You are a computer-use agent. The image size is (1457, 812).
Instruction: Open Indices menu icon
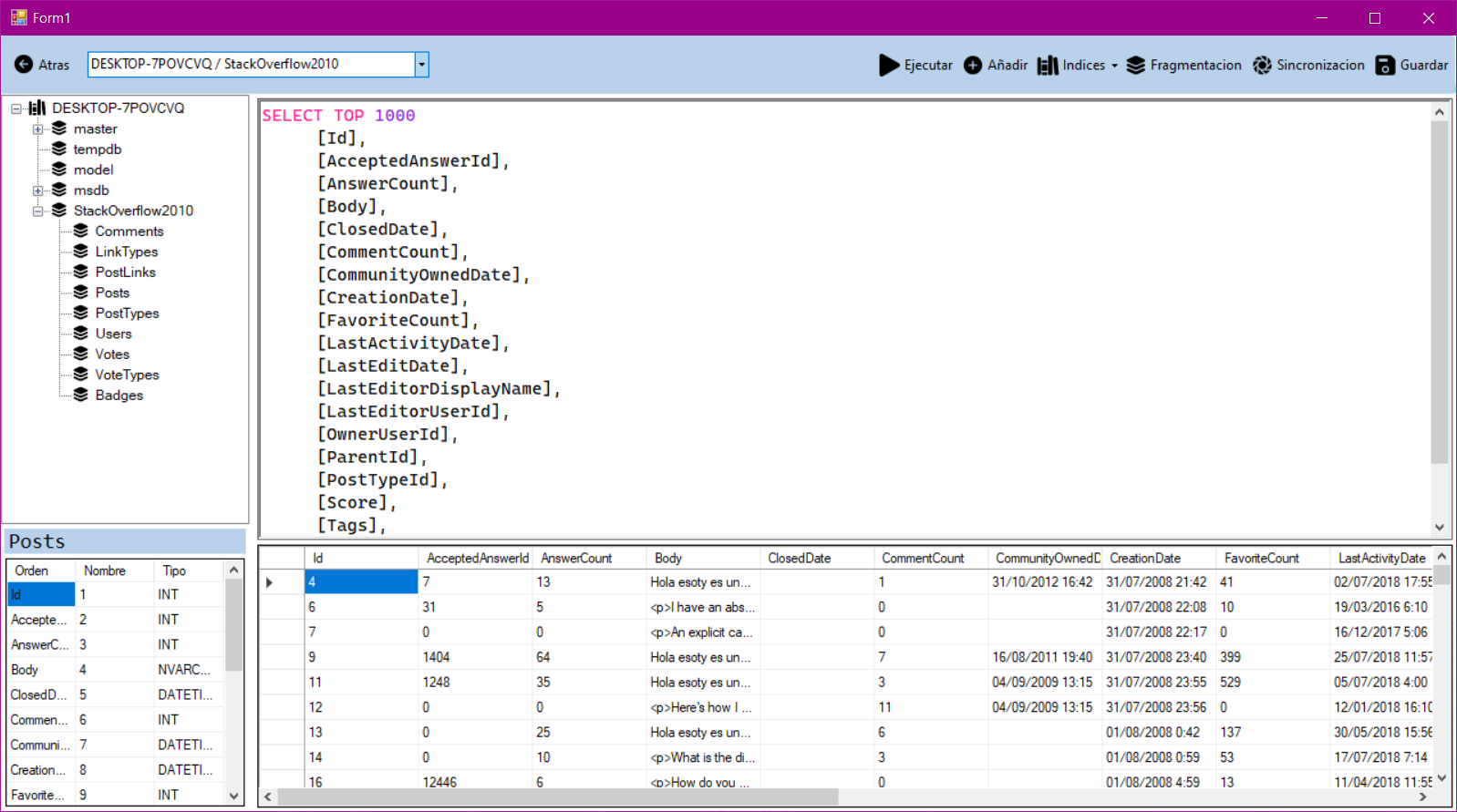[x=1048, y=65]
